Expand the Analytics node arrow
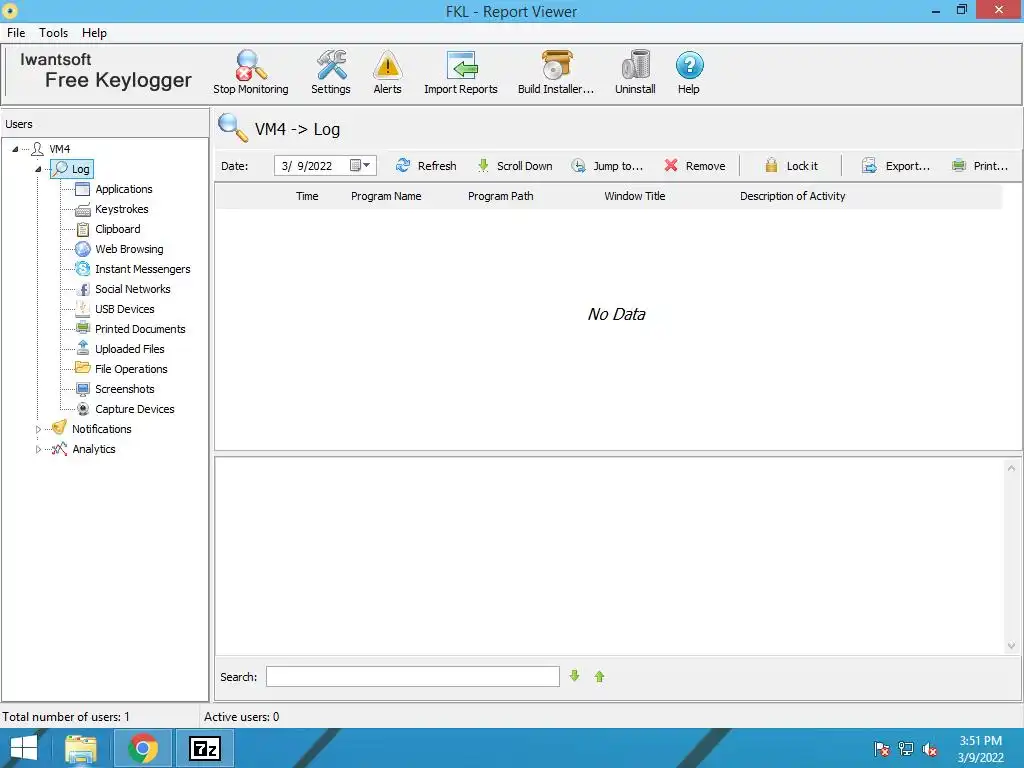 38,449
